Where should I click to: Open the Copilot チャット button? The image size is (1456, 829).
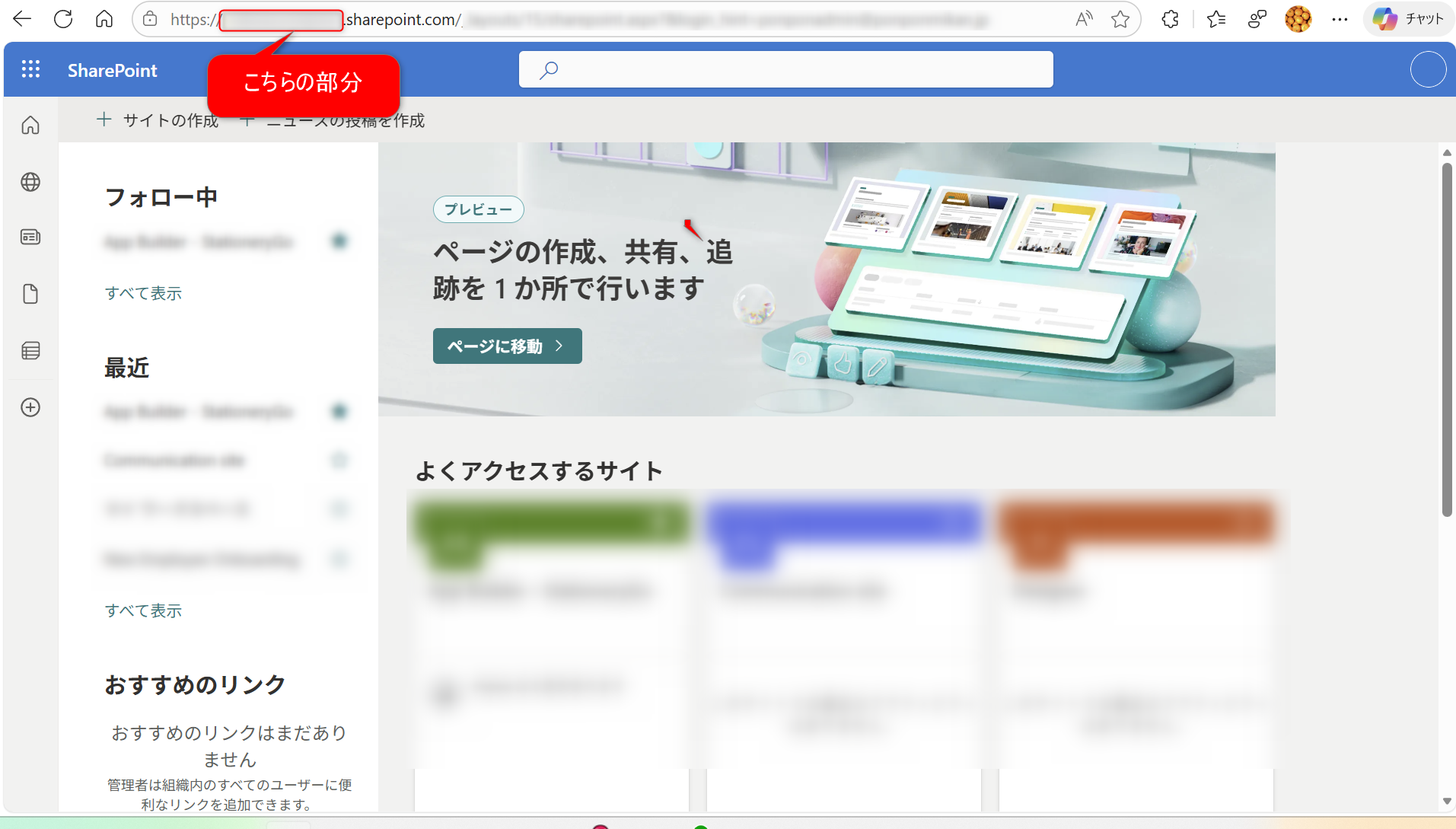click(1409, 19)
